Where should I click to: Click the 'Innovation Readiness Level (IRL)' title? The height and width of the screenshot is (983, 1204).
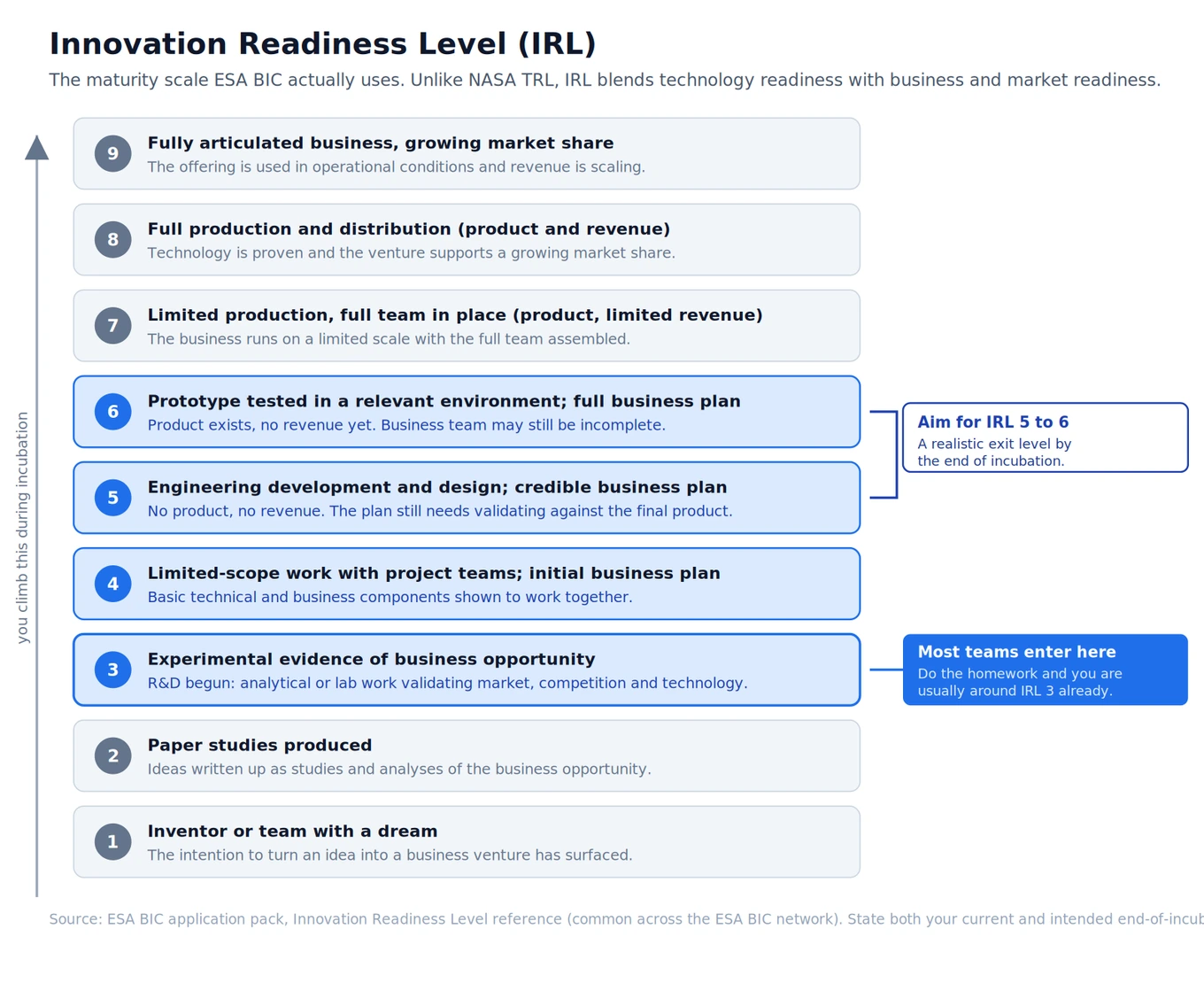coord(322,43)
